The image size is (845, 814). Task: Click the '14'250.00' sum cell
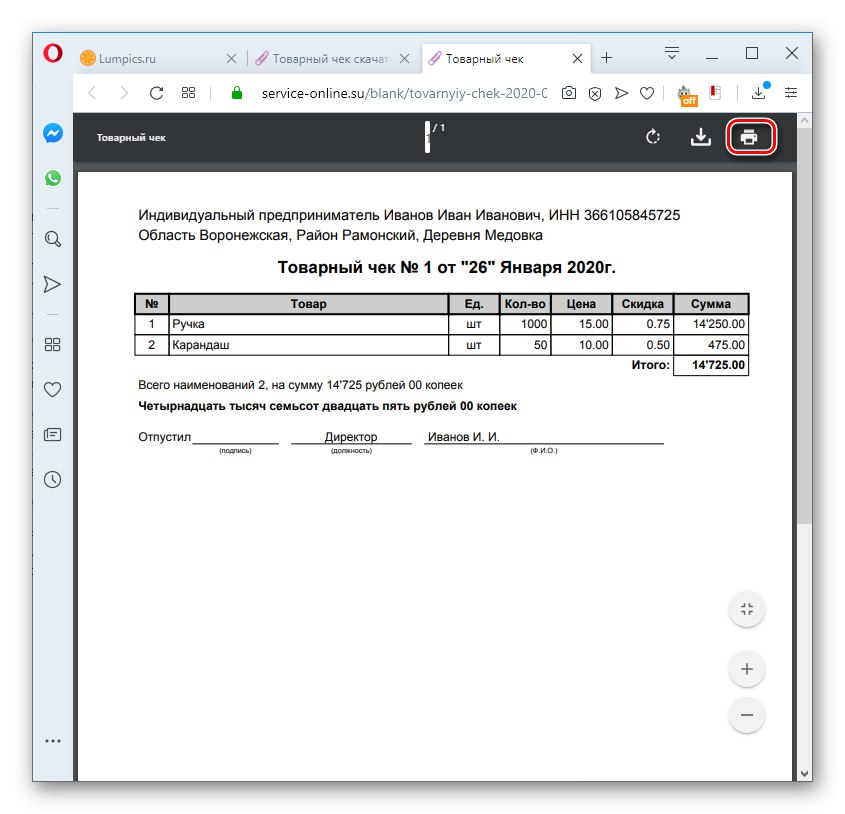[711, 324]
